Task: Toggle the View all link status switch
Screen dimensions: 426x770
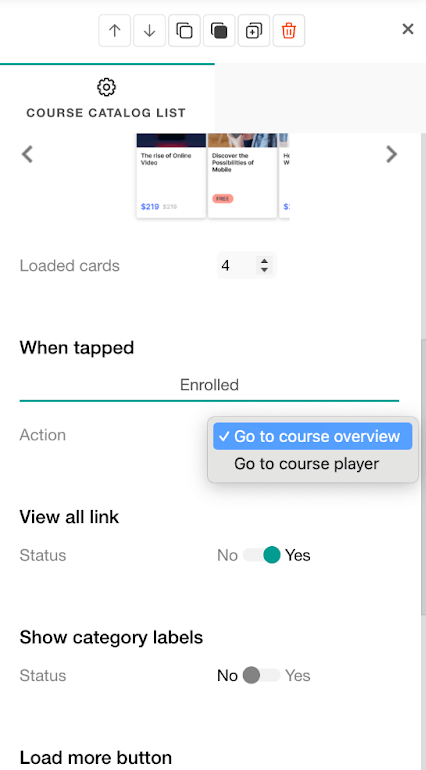Action: (262, 555)
